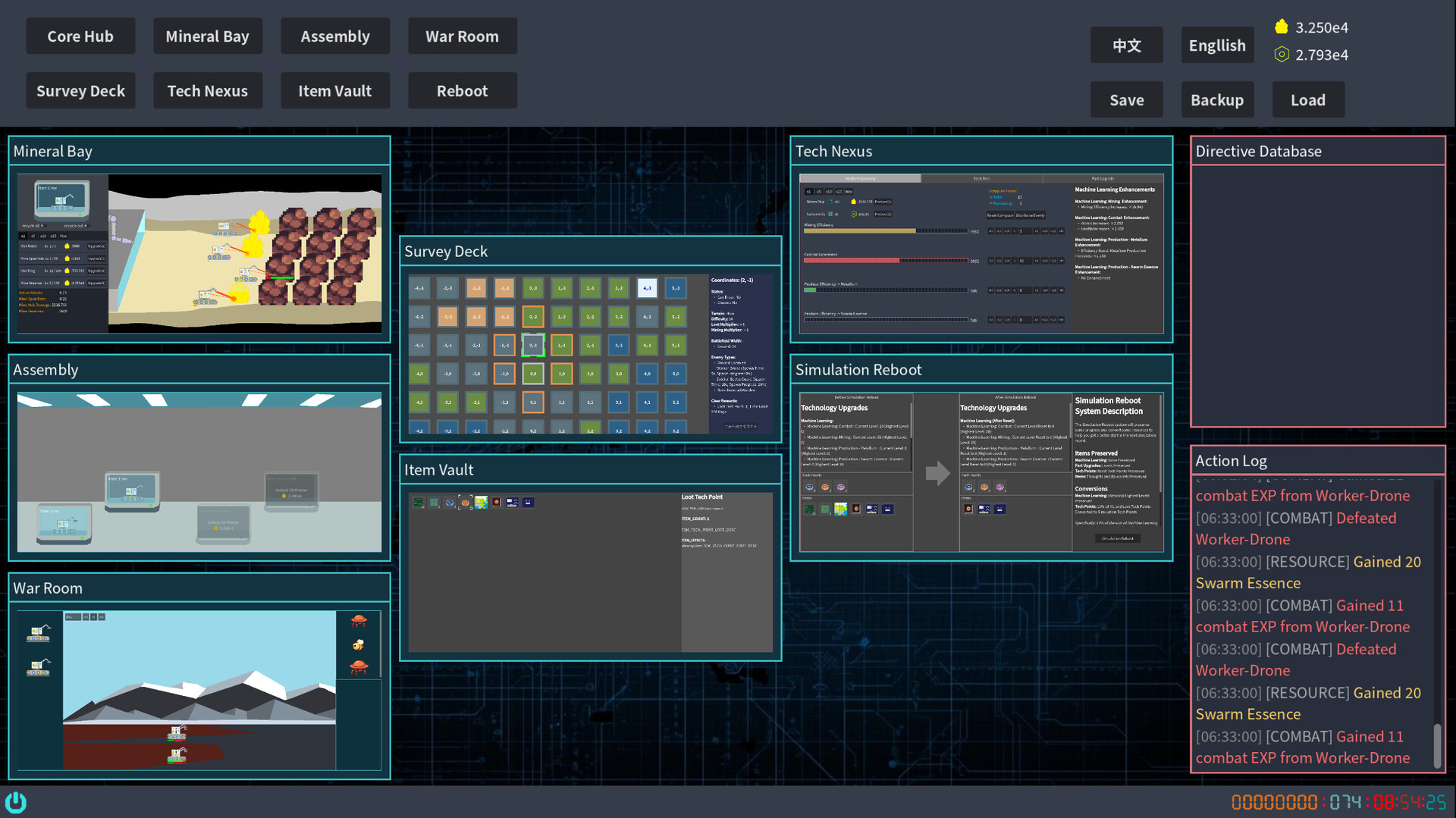This screenshot has width=1456, height=818.
Task: Select the dark blue face item in Item Vault
Action: coord(529,502)
